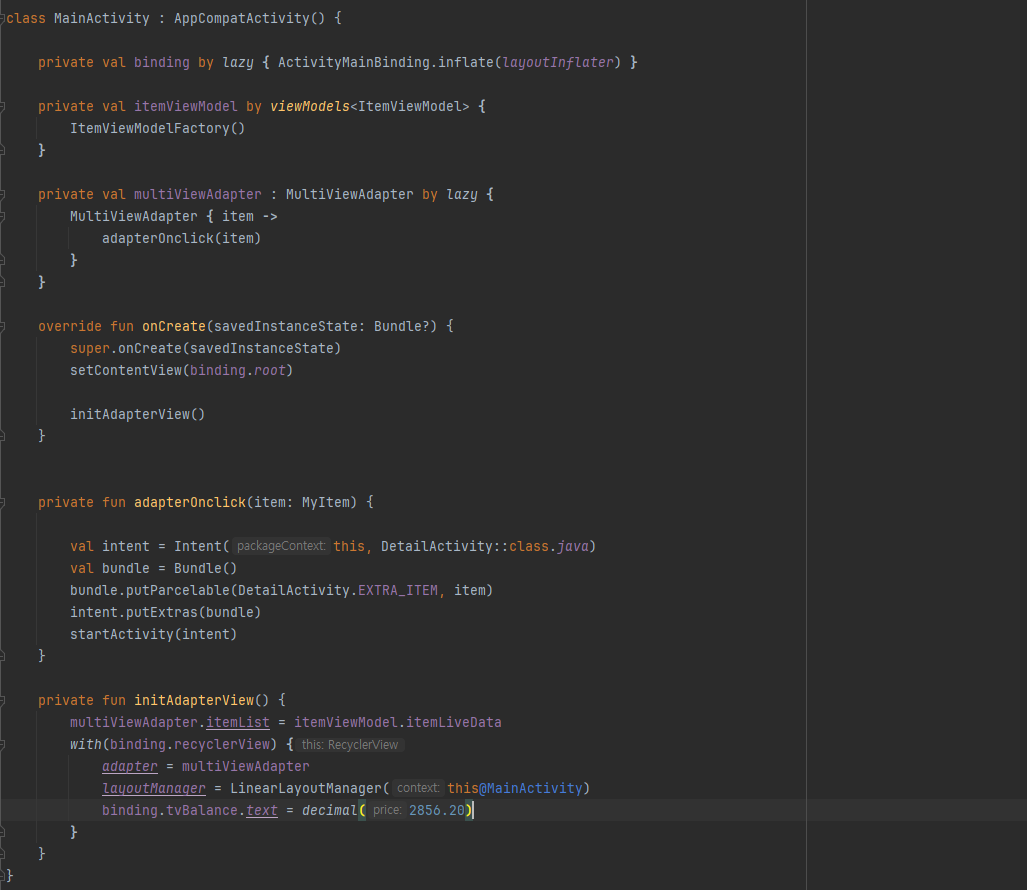This screenshot has height=890, width=1027.
Task: Click the underlined layoutManager property
Action: pos(154,788)
